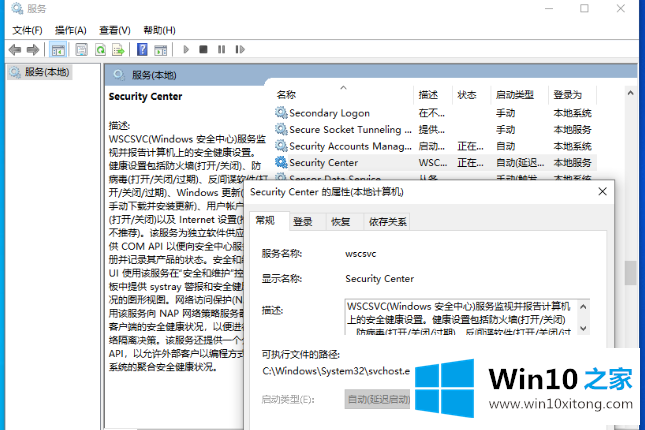Open the 启动类型 startup type dropdown
This screenshot has width=645, height=430.
(378, 399)
